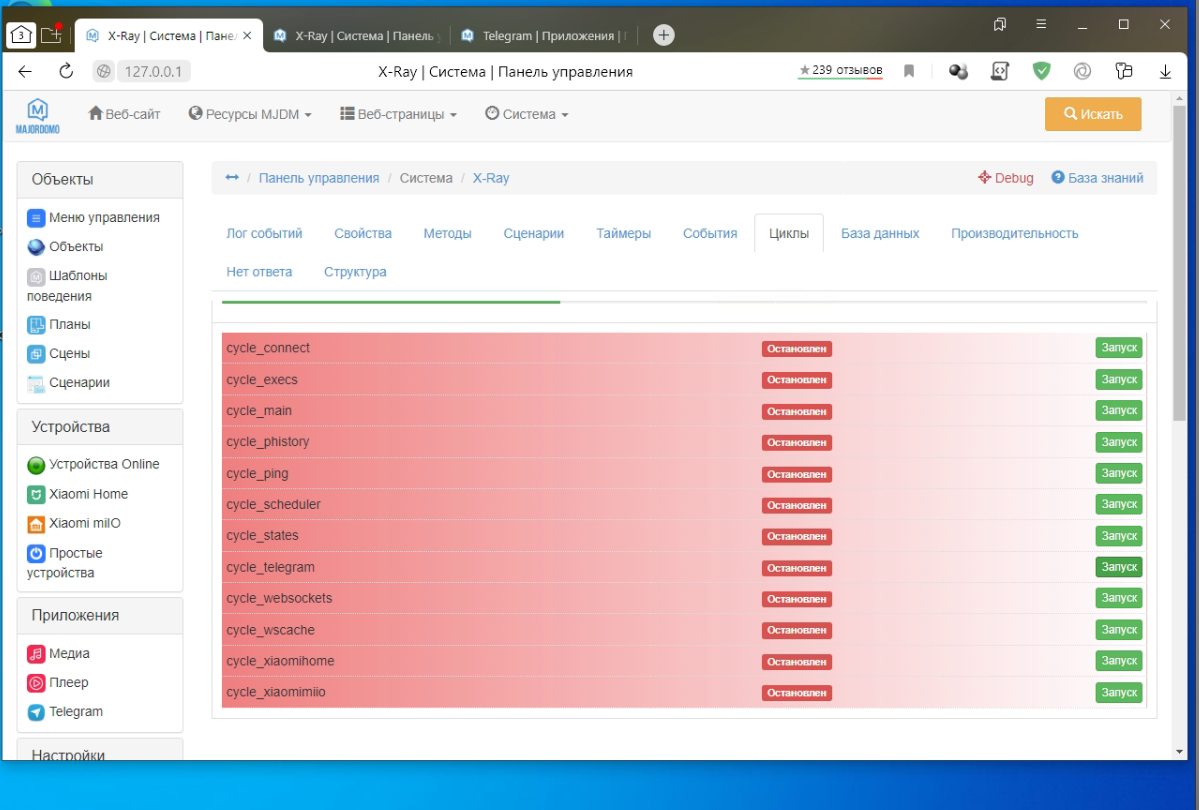Open the Debug link
Image resolution: width=1199 pixels, height=810 pixels.
[1006, 178]
